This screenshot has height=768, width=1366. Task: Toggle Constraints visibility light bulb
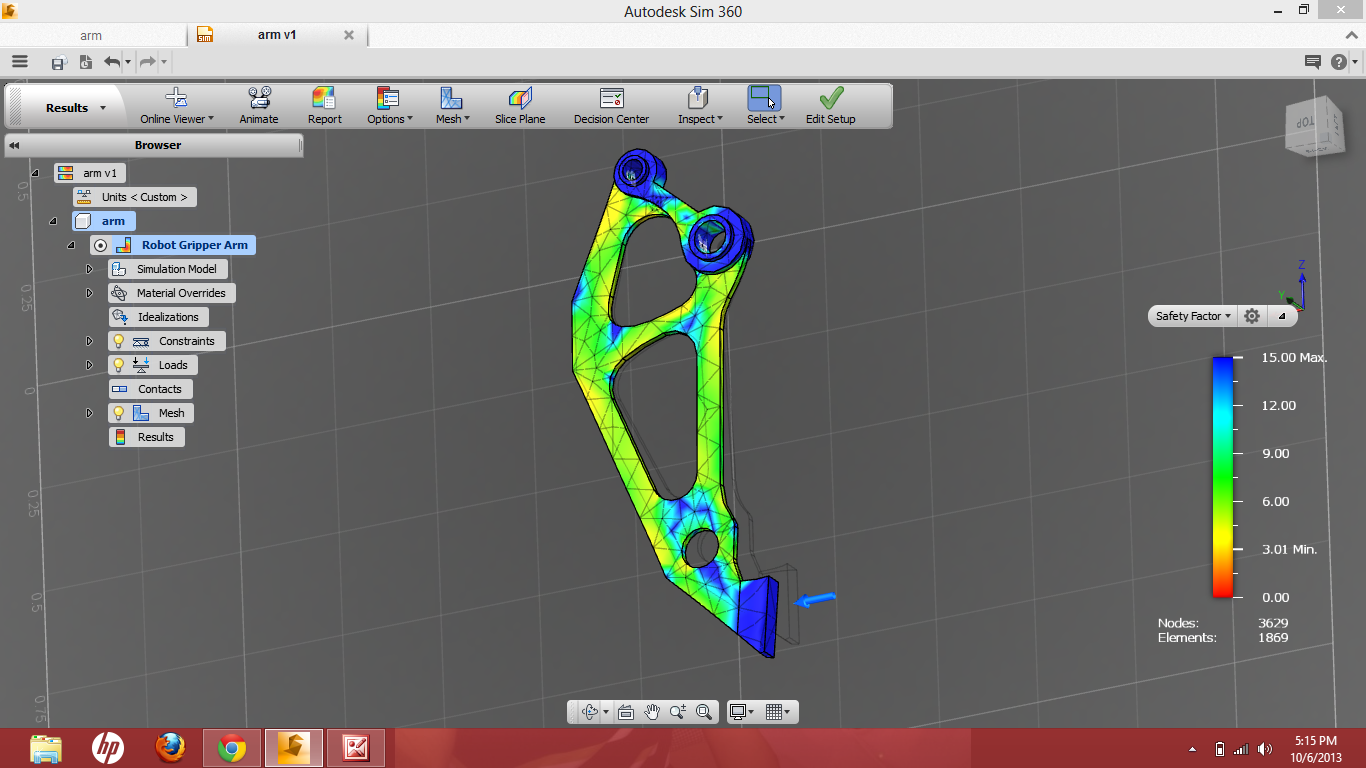pos(118,341)
